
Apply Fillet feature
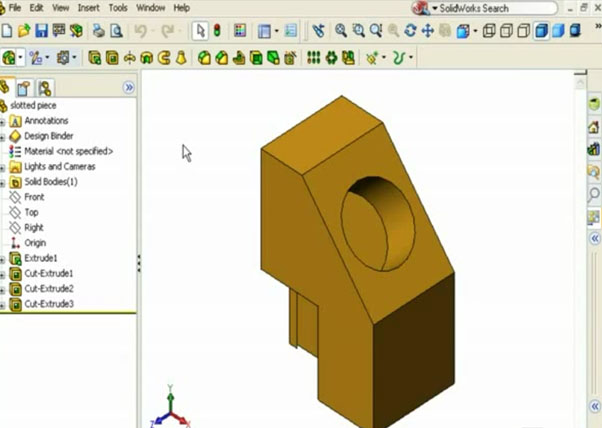(204, 58)
